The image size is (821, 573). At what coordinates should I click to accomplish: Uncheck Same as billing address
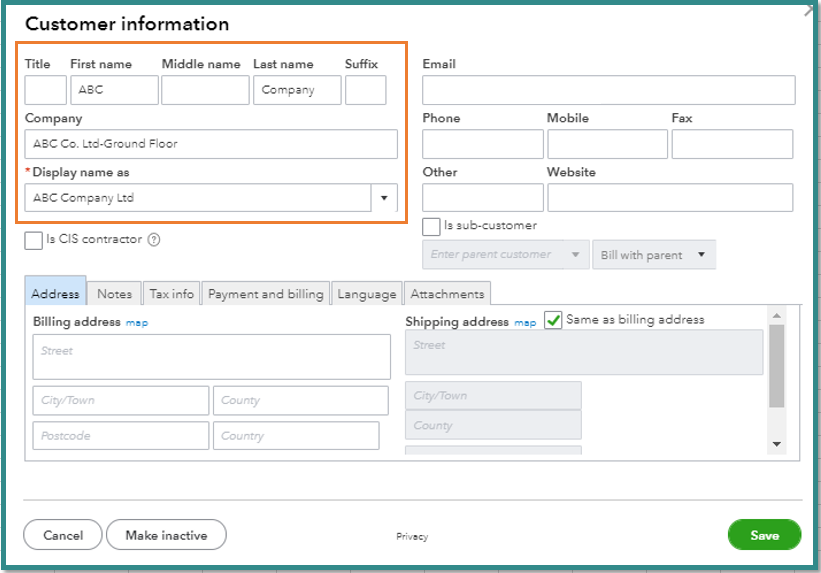click(554, 320)
